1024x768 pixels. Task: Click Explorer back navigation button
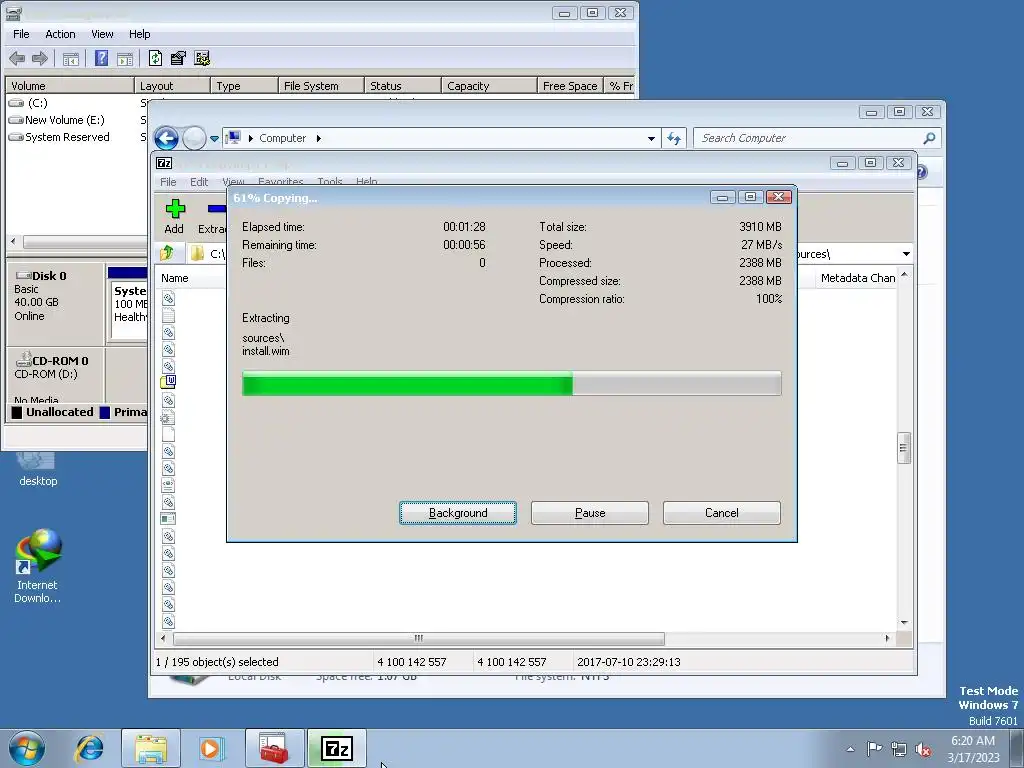pyautogui.click(x=167, y=138)
